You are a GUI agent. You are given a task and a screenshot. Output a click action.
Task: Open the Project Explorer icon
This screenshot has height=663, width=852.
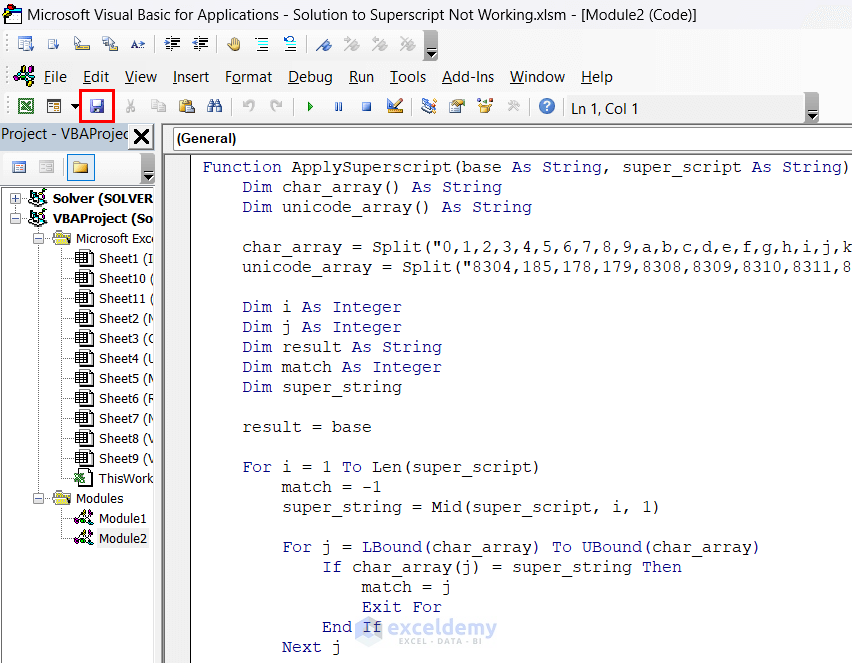pyautogui.click(x=429, y=106)
